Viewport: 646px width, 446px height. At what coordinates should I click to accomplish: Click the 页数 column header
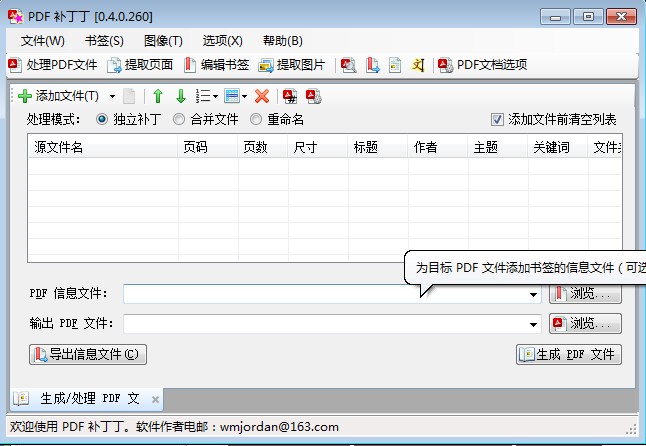click(262, 147)
